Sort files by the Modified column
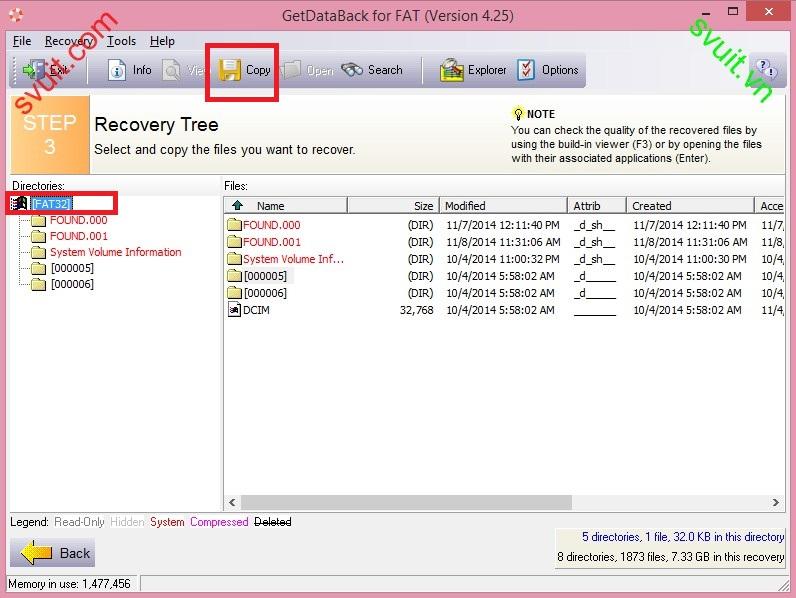 (503, 206)
